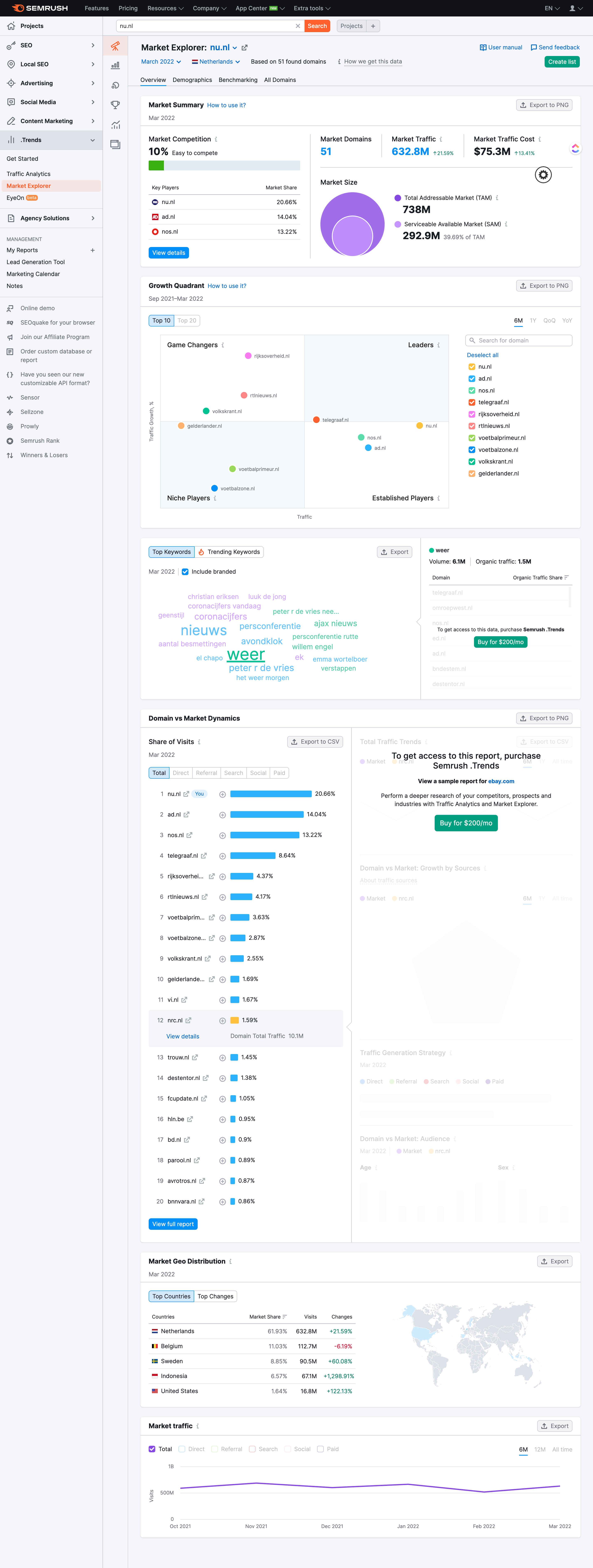Click View details under Key Players

[x=169, y=253]
